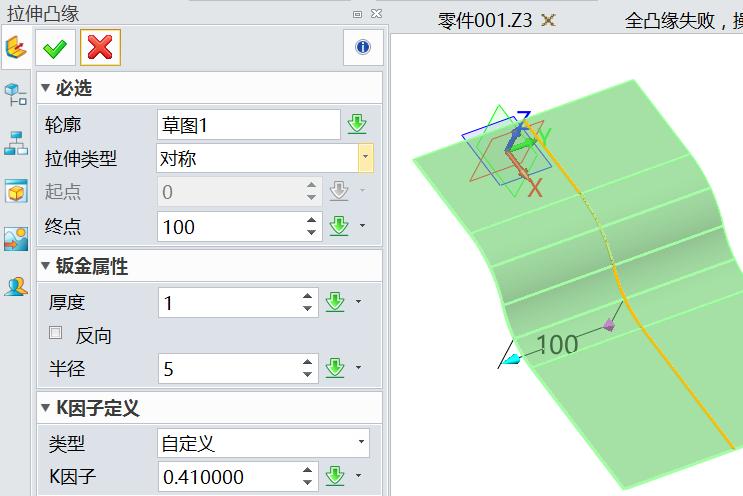Toggle the 反向 checkbox
The height and width of the screenshot is (496, 743).
click(55, 333)
